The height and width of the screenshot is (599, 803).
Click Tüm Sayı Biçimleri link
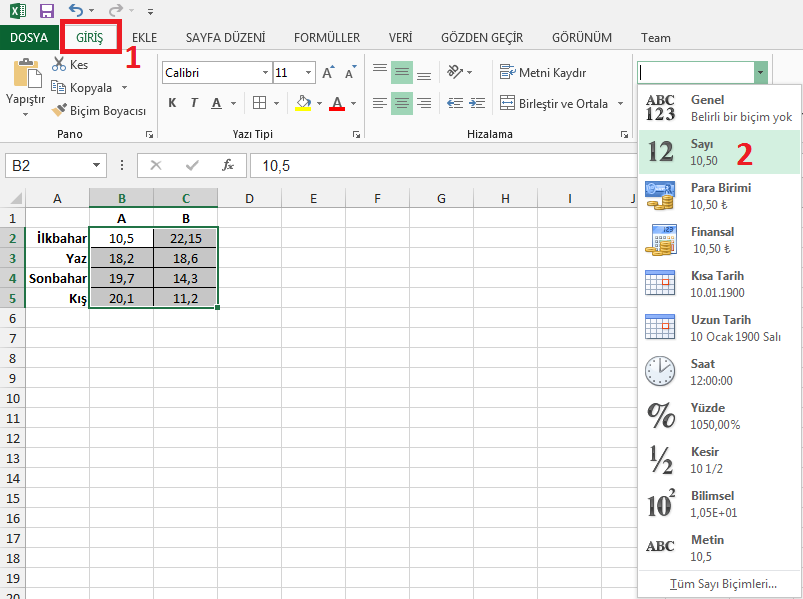pos(723,583)
